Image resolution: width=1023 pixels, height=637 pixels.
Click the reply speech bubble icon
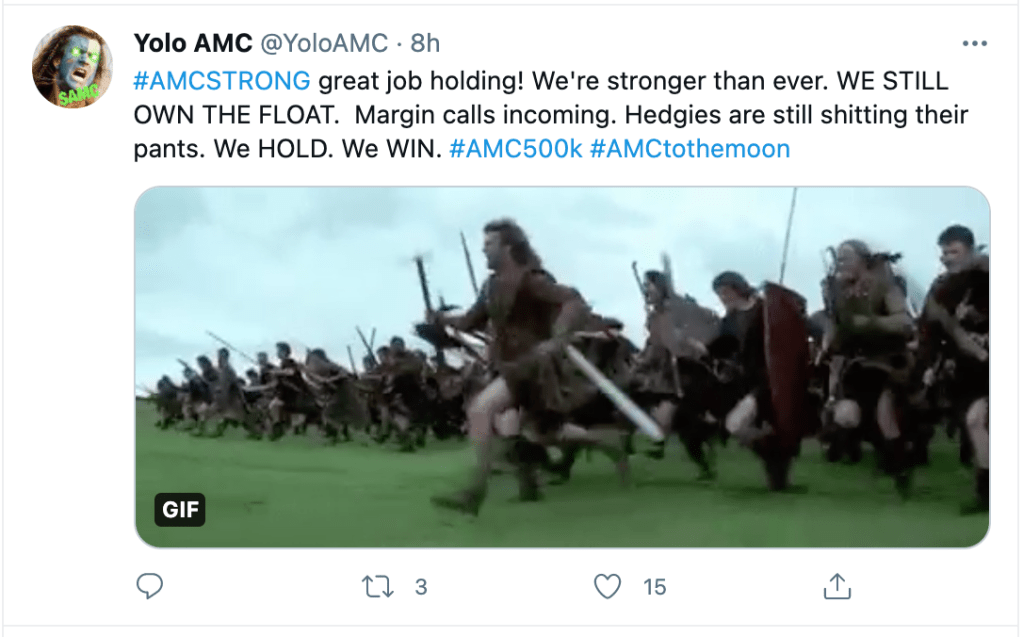pos(149,586)
